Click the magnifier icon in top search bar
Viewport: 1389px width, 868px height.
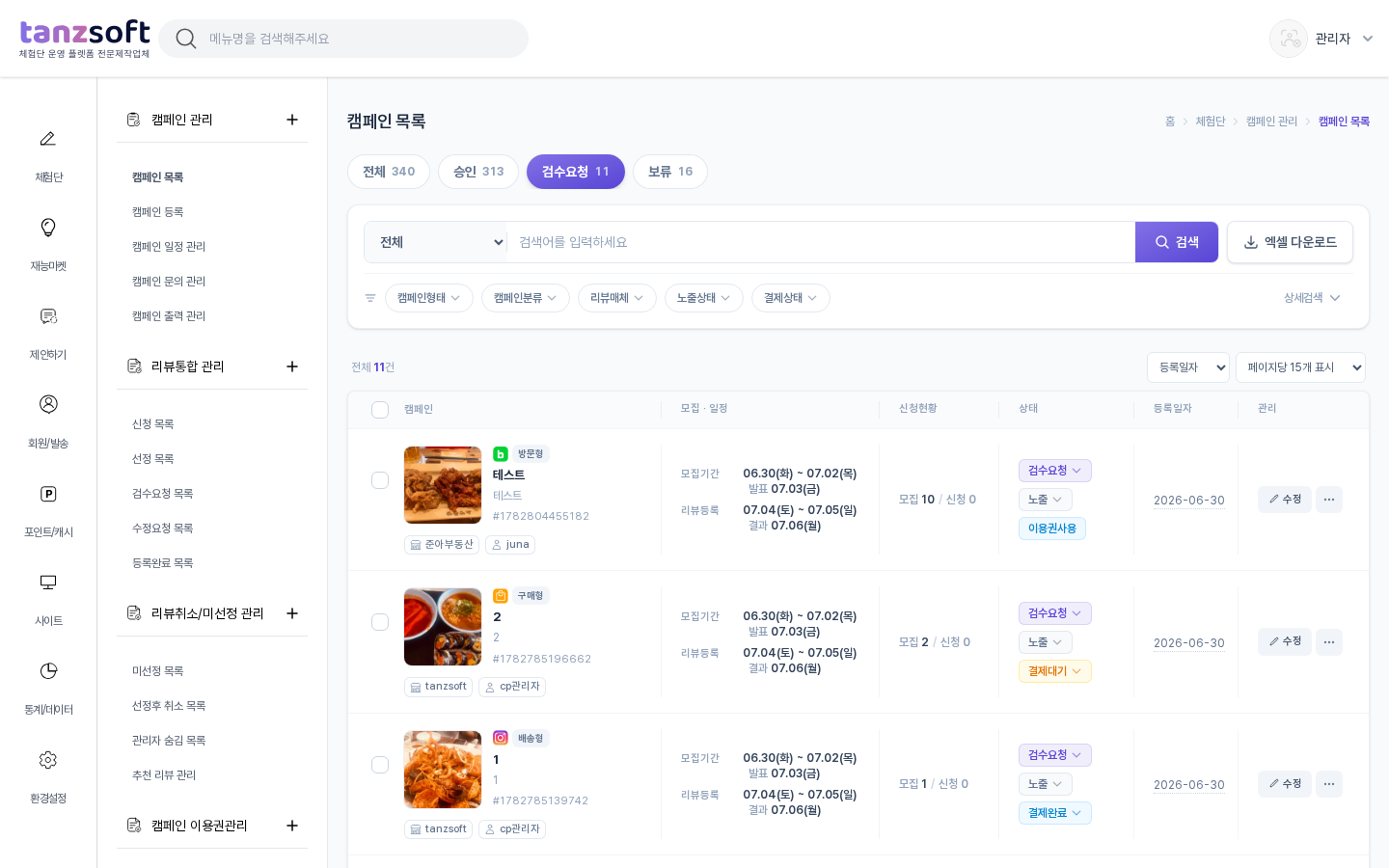pos(186,39)
